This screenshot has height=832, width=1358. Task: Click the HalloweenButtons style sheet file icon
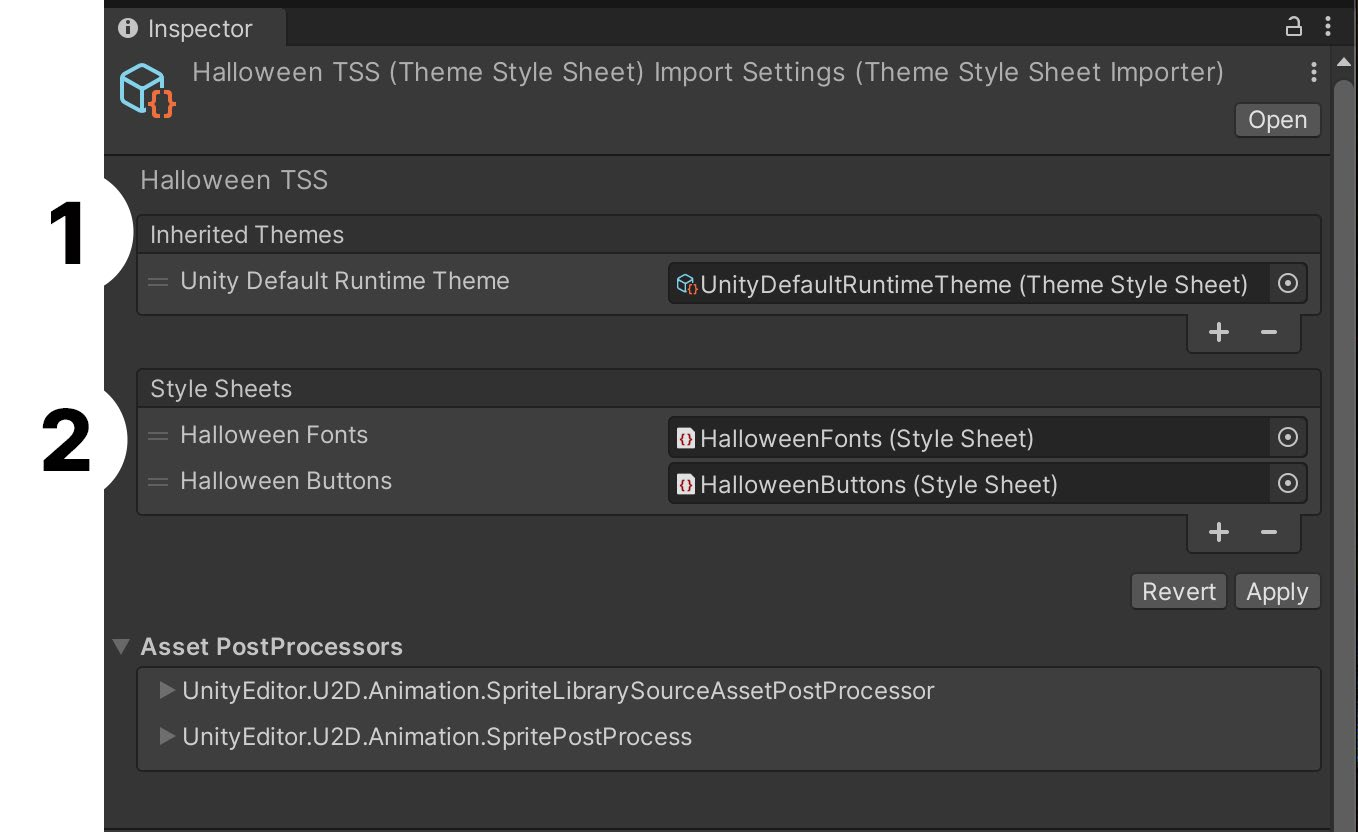pos(686,485)
